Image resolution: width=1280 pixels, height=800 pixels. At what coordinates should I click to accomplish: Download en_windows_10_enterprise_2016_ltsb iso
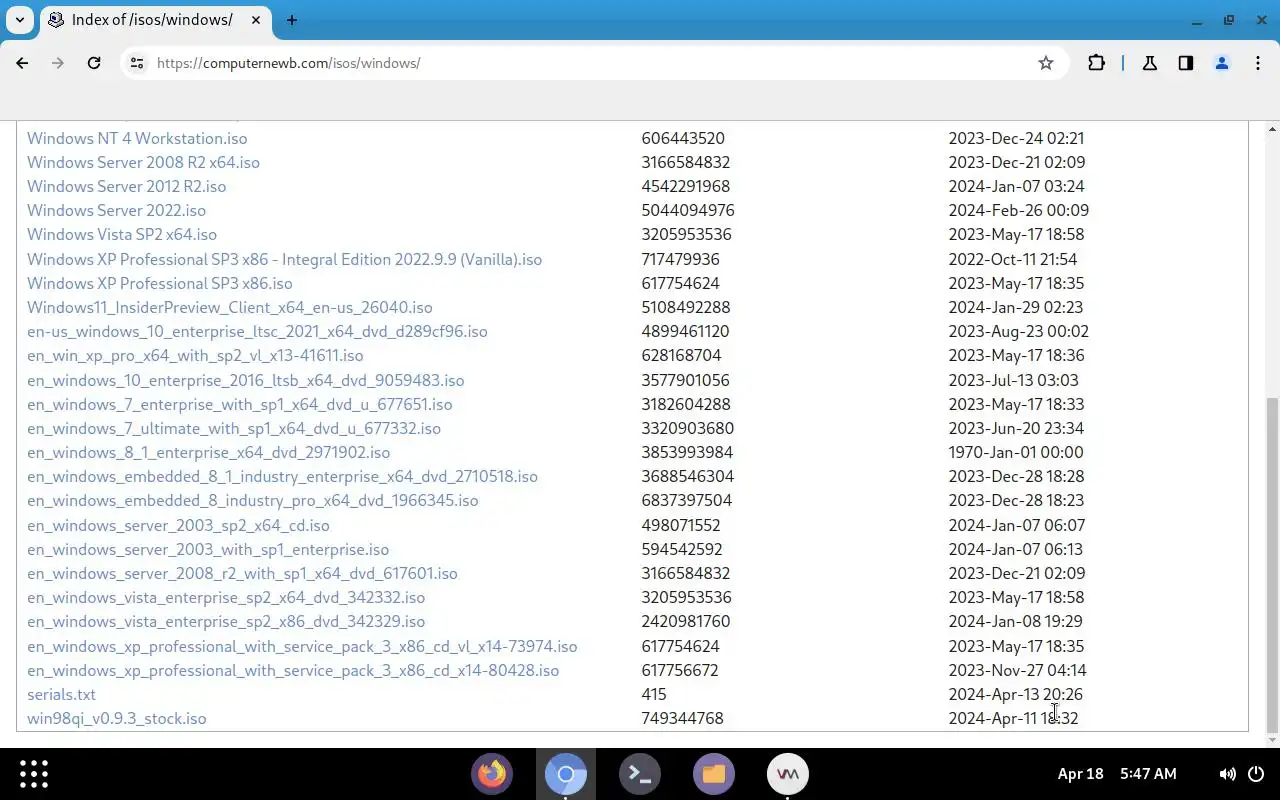tap(246, 380)
